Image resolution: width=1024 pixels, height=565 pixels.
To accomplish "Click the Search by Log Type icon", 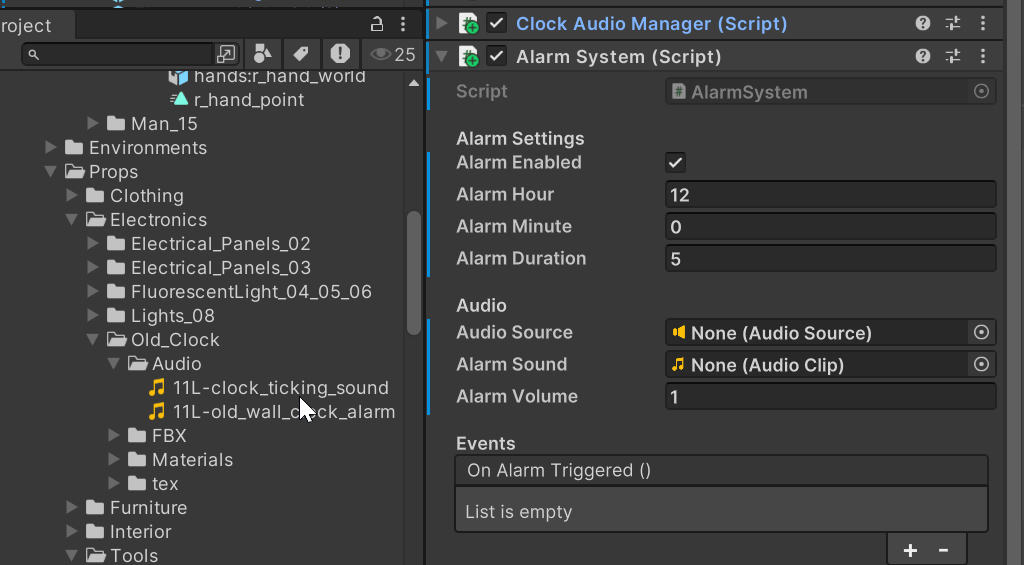I will click(x=340, y=54).
